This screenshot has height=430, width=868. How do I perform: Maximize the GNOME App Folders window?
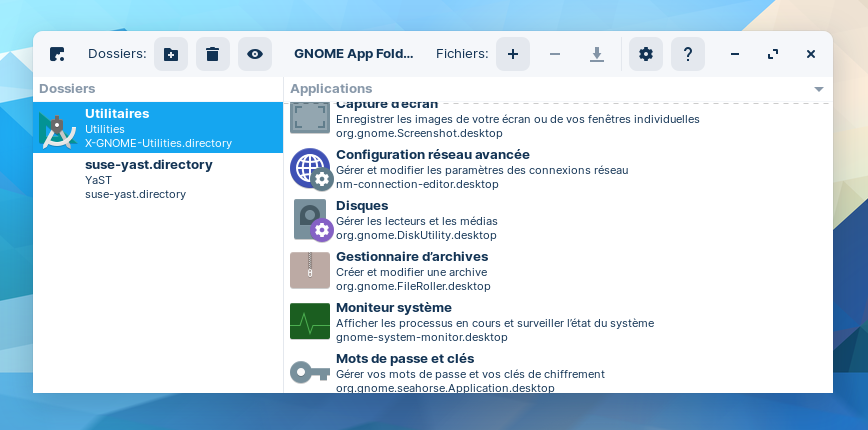point(773,54)
